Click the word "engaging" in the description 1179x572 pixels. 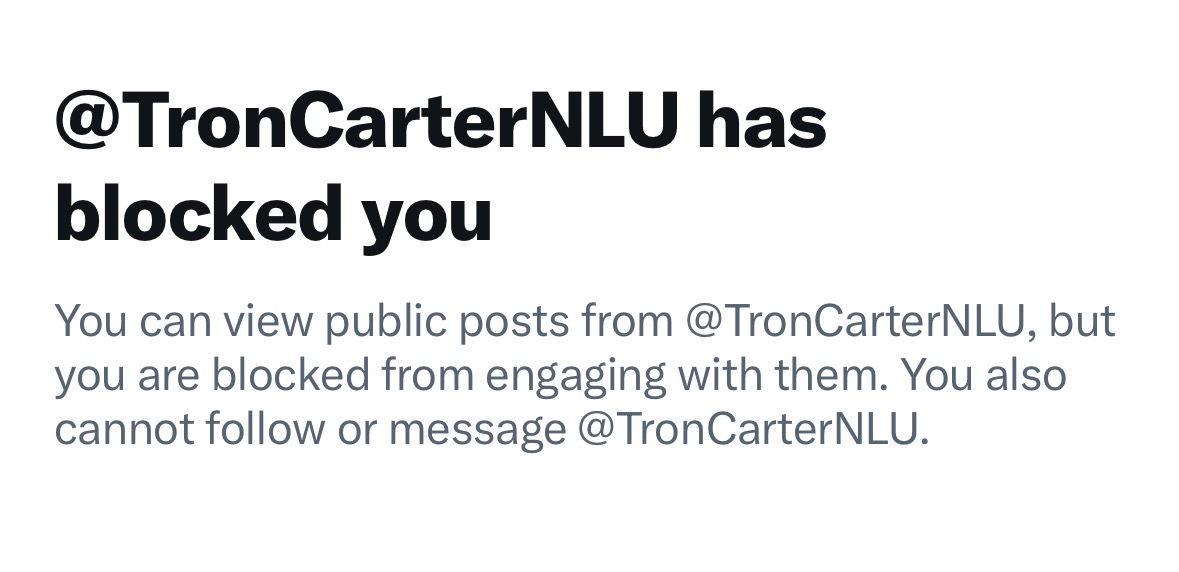click(x=576, y=378)
